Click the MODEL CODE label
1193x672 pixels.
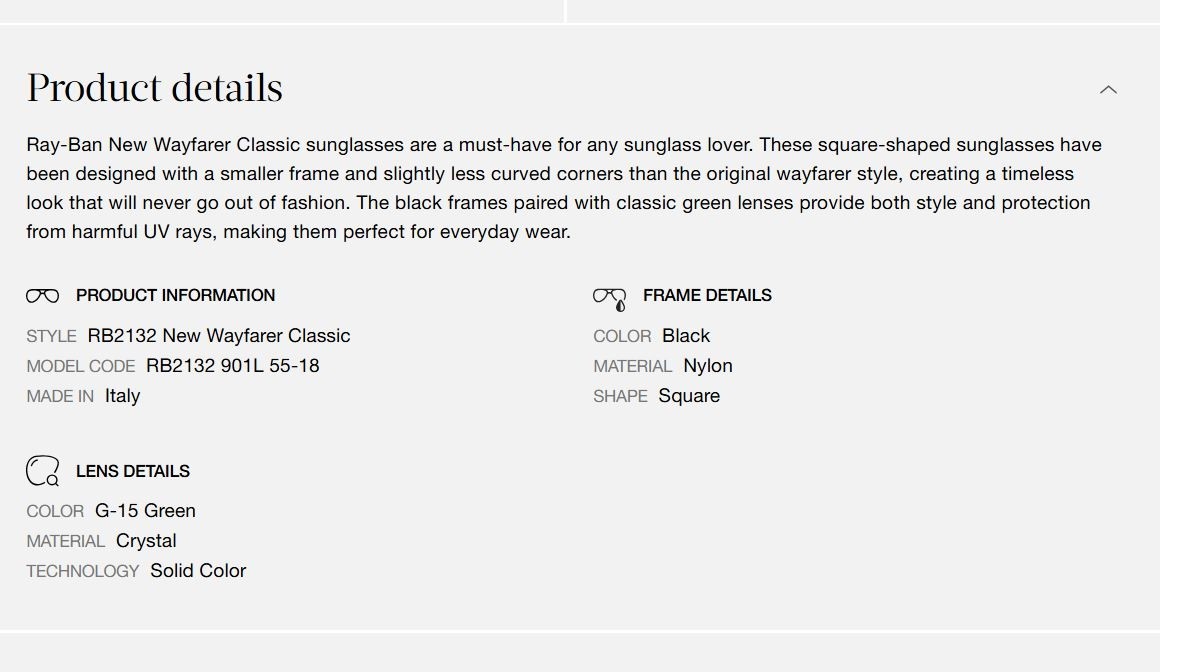81,366
